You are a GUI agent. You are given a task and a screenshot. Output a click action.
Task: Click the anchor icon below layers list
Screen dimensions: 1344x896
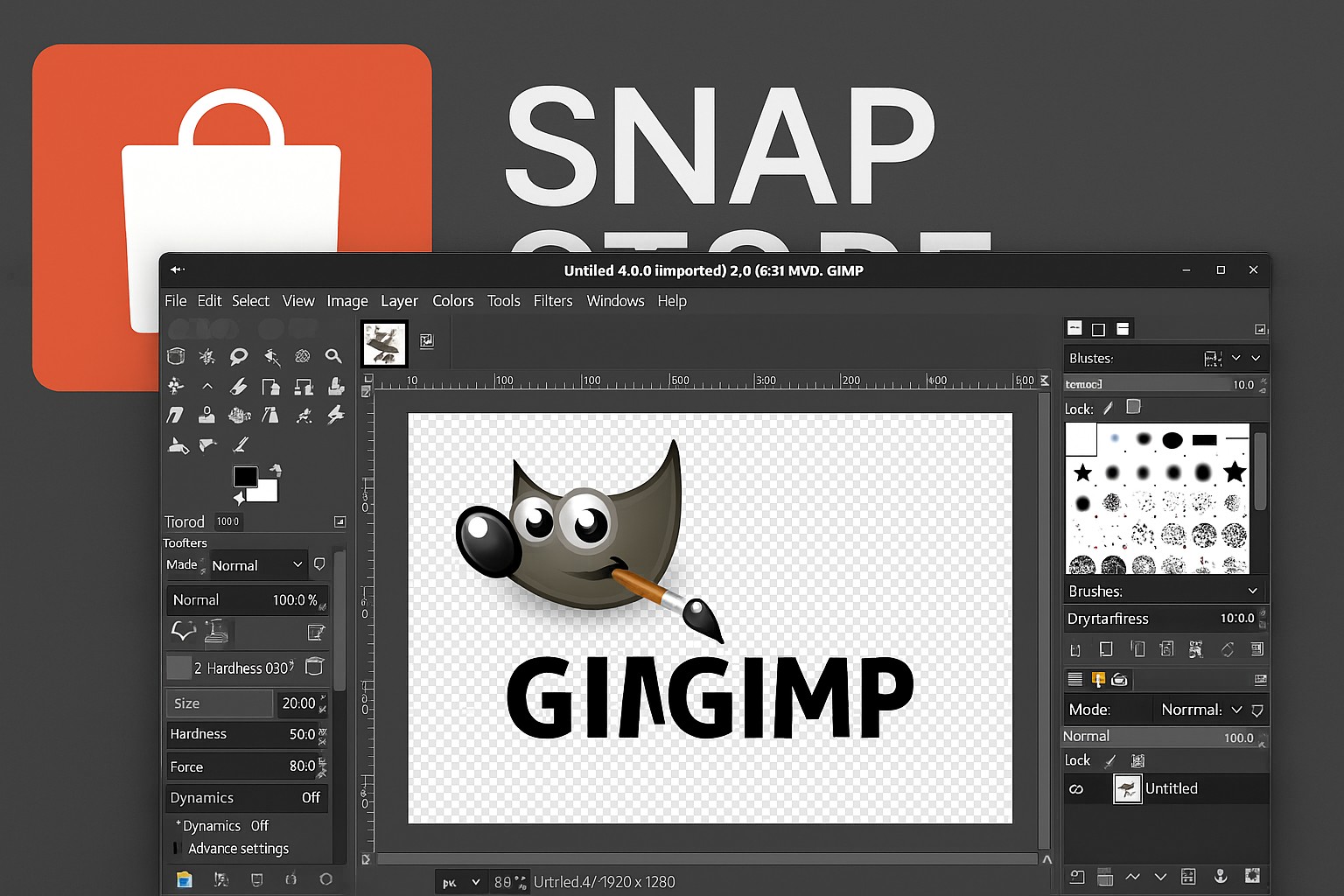coord(1220,876)
